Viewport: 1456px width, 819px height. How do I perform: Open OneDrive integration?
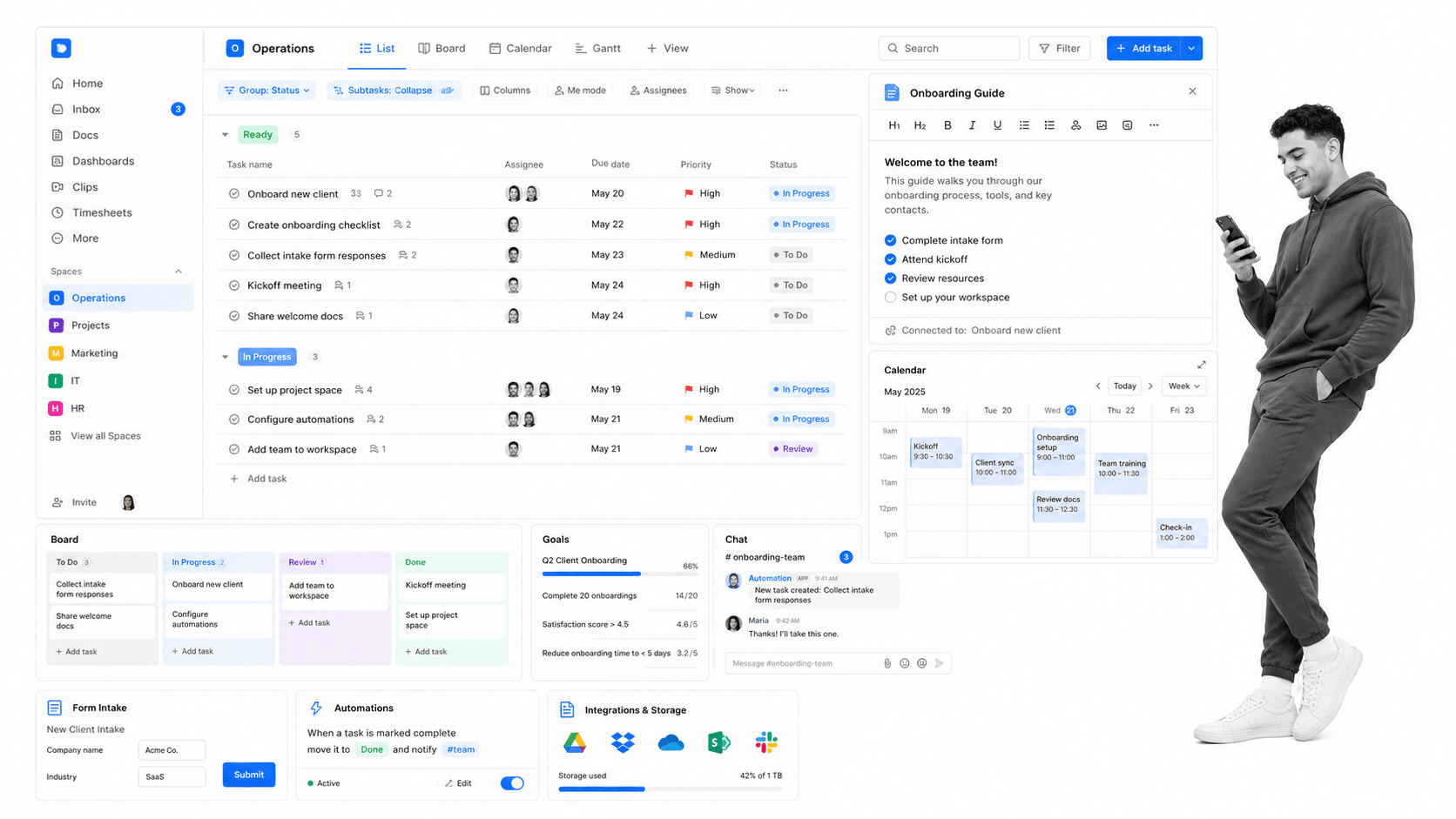click(x=671, y=742)
